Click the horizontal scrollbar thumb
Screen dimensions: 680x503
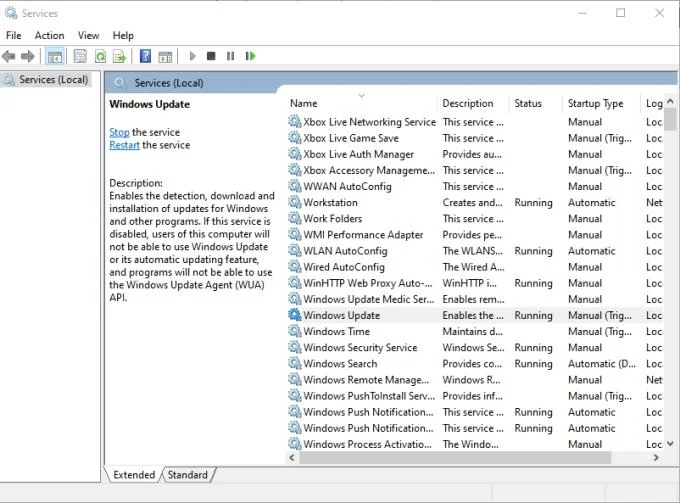[x=455, y=457]
